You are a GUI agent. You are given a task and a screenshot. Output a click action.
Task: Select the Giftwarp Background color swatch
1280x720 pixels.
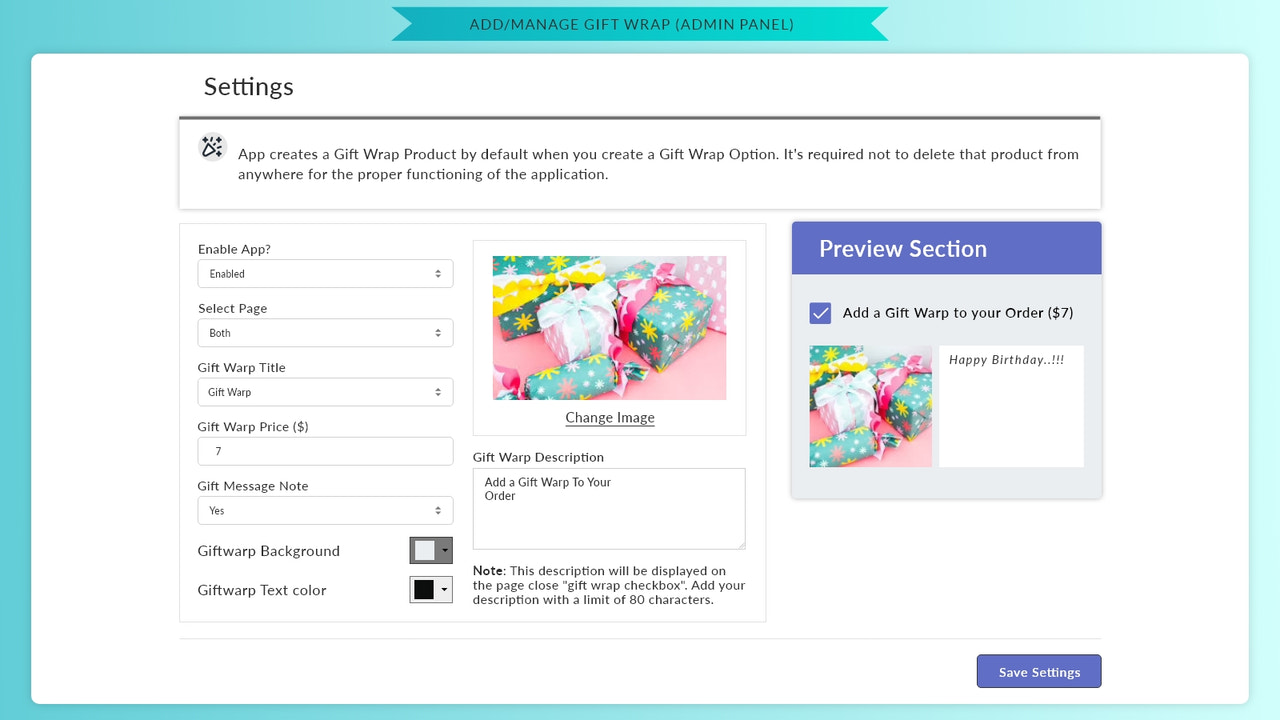point(424,550)
